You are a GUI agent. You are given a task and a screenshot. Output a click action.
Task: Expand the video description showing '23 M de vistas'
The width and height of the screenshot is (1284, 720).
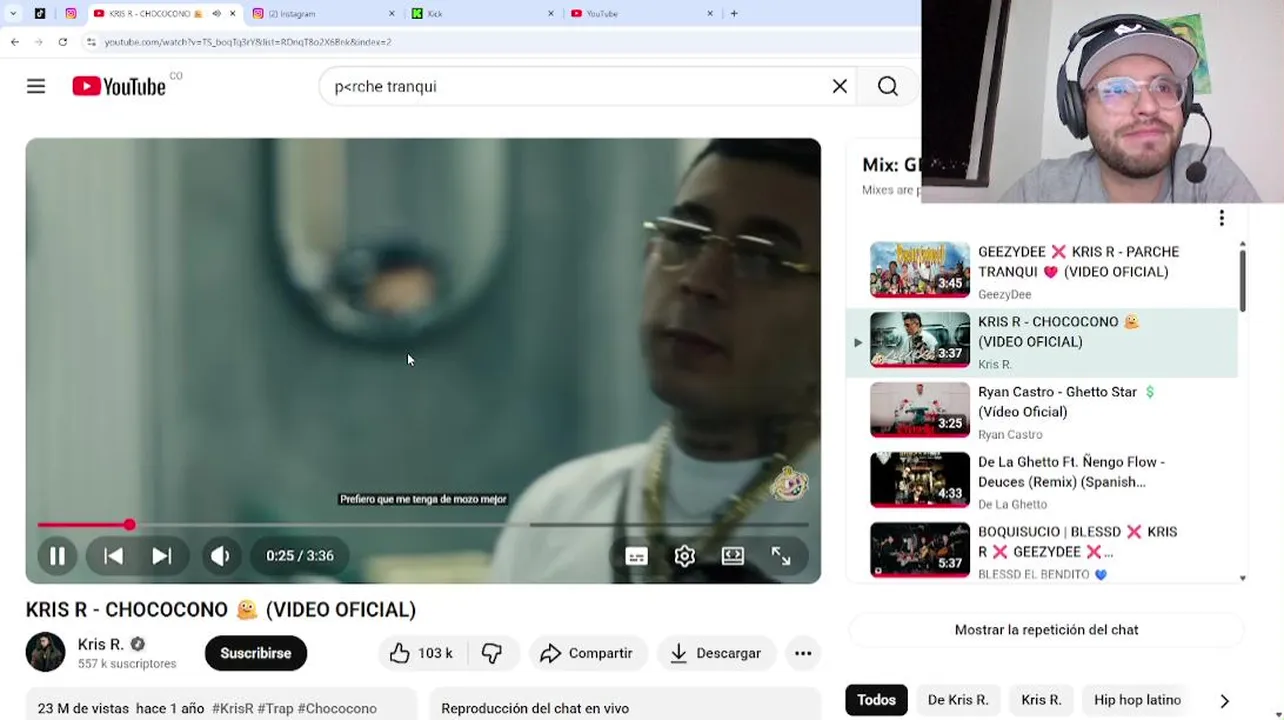pyautogui.click(x=221, y=704)
